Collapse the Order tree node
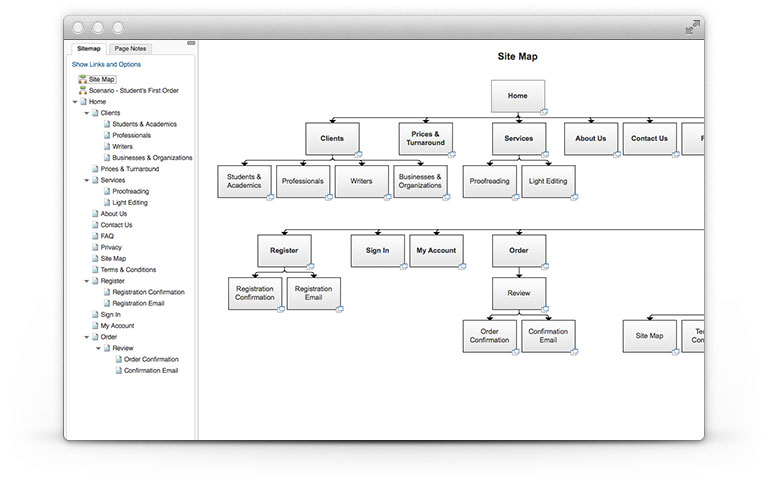The image size is (768, 480). pyautogui.click(x=87, y=337)
